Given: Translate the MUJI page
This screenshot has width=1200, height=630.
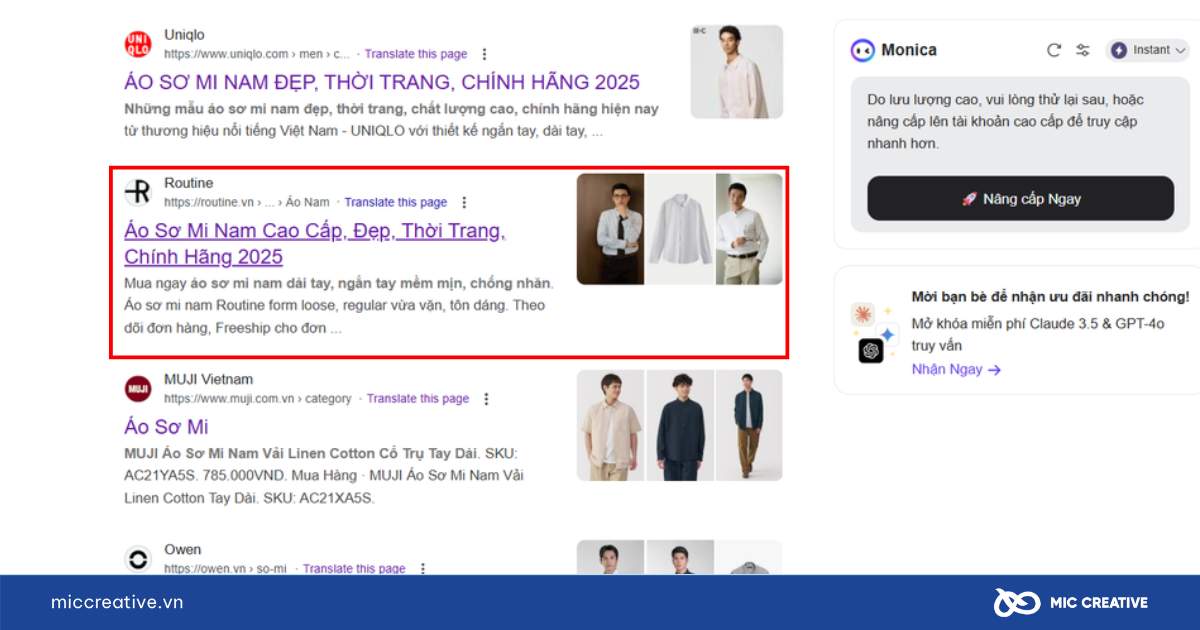Looking at the screenshot, I should (418, 399).
